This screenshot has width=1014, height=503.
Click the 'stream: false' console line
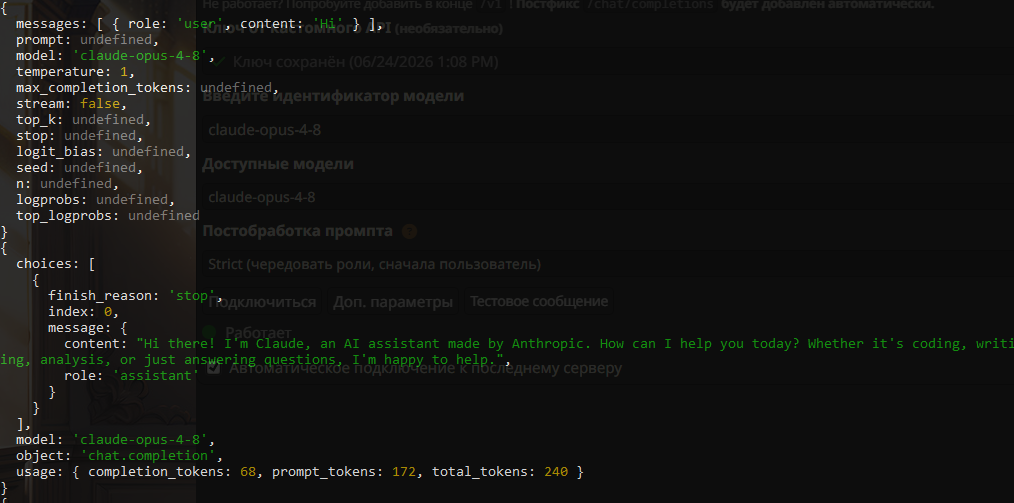pyautogui.click(x=71, y=103)
